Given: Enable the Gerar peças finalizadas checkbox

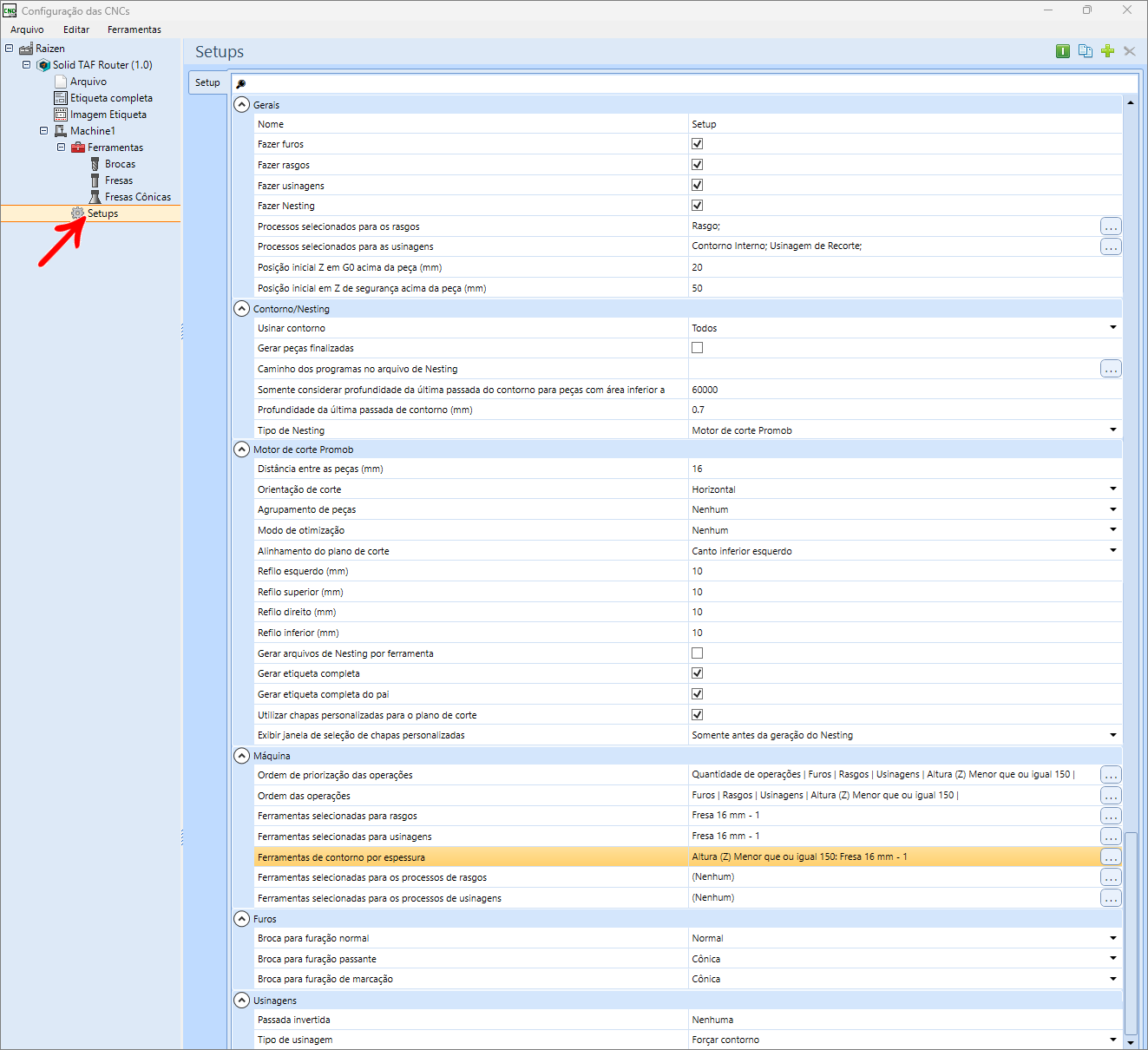Looking at the screenshot, I should point(697,348).
